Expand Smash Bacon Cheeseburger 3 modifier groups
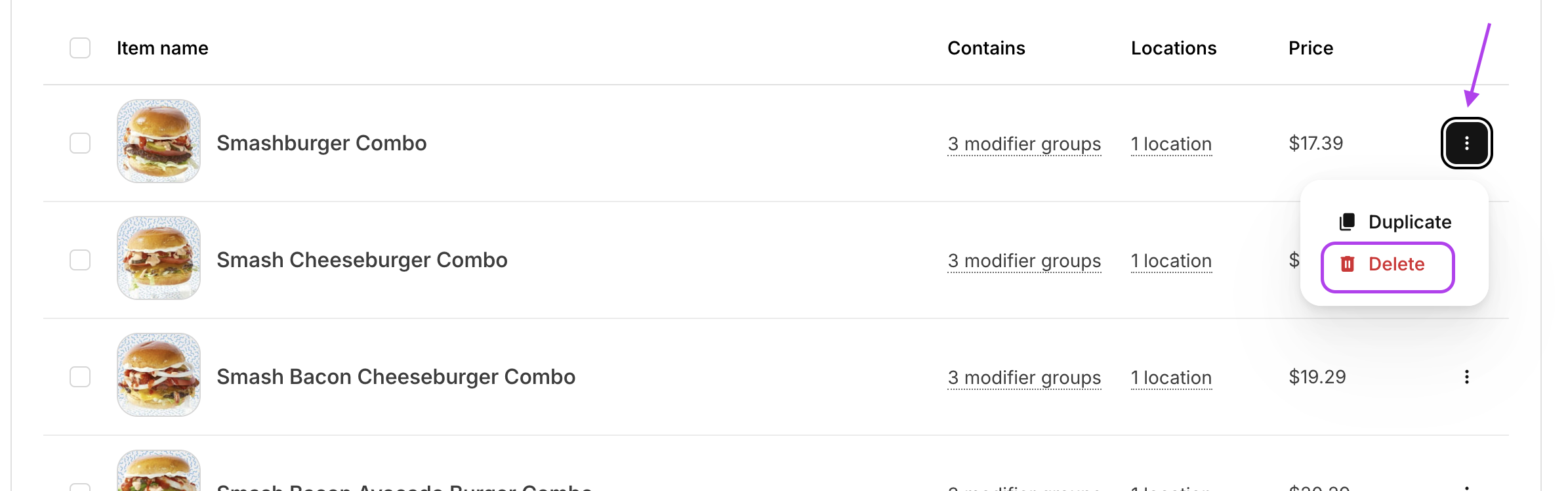1568x491 pixels. click(x=1024, y=377)
